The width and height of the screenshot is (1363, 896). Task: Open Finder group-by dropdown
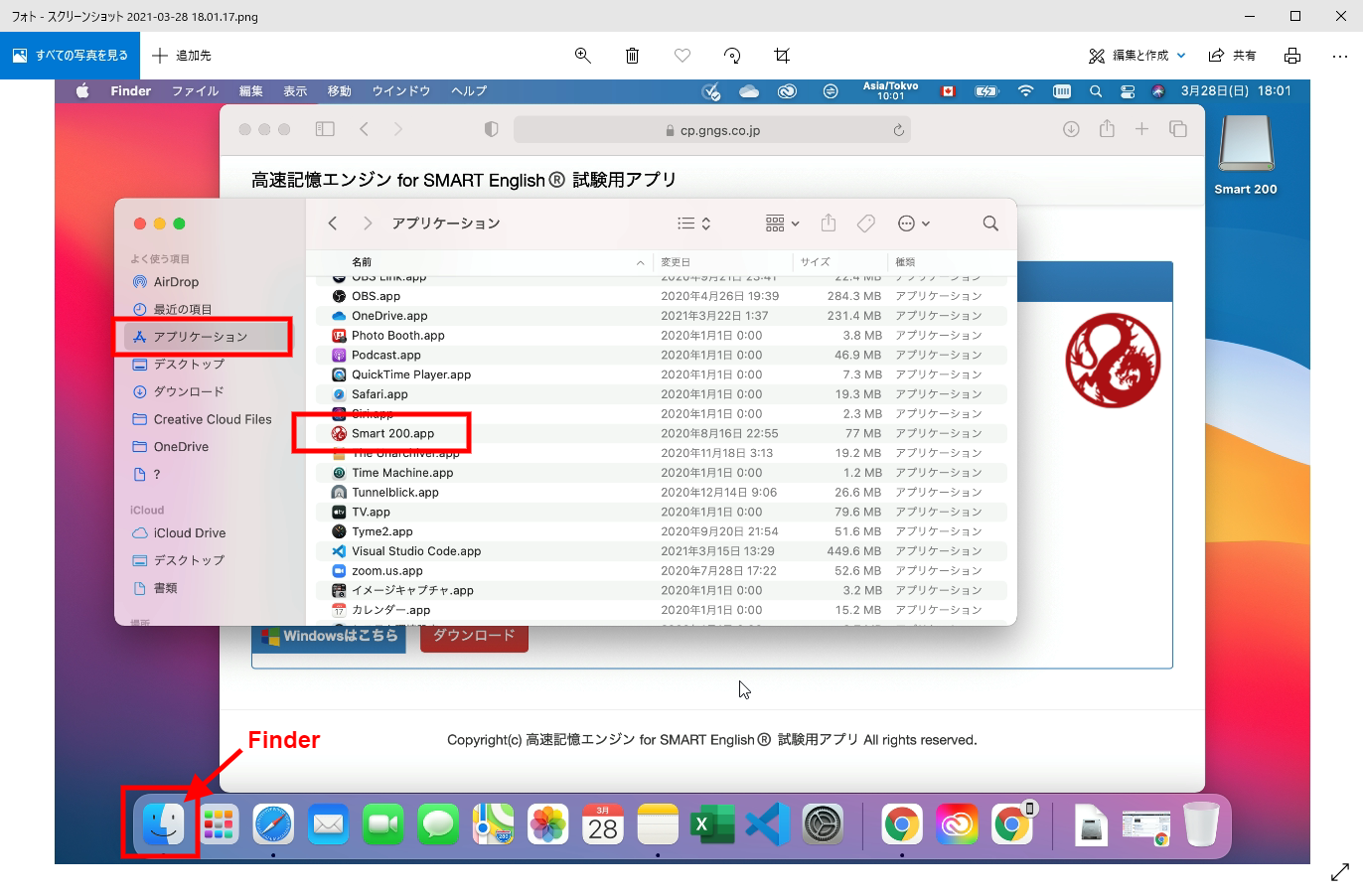coord(782,224)
